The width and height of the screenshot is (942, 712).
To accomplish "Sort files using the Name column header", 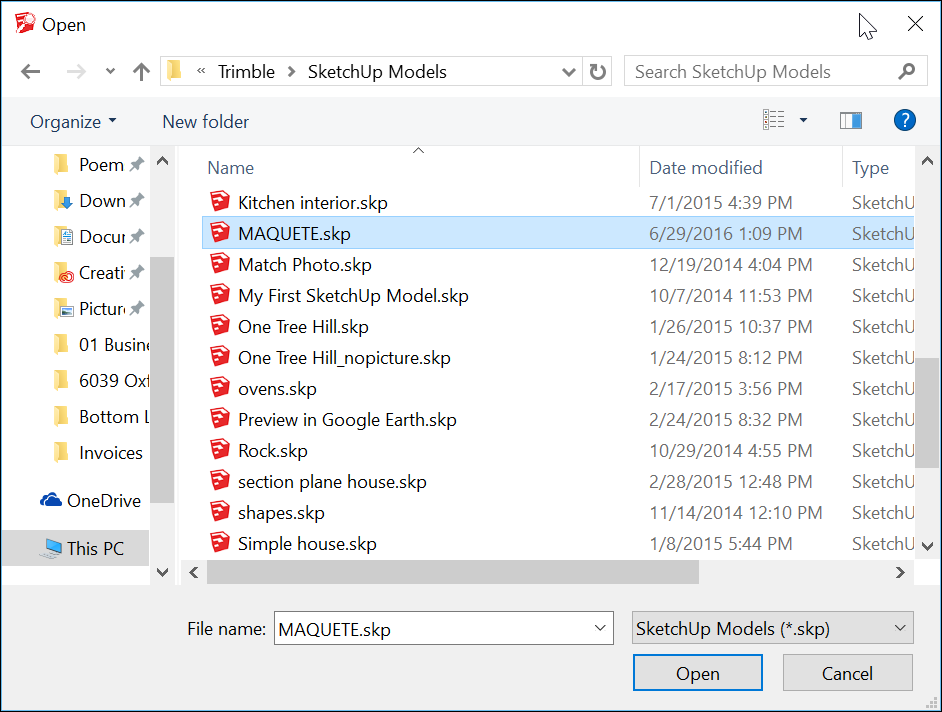I will 230,167.
